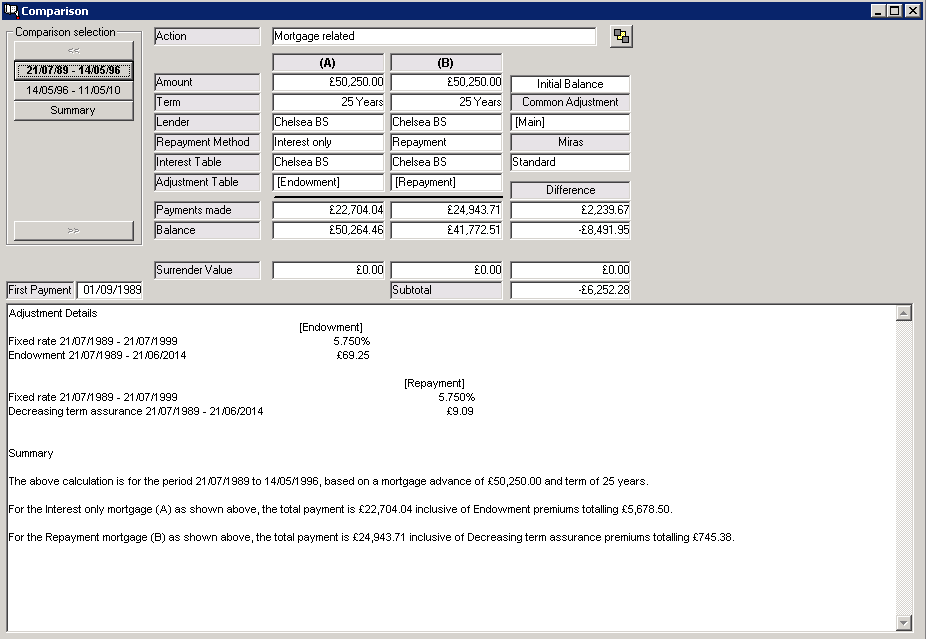The width and height of the screenshot is (926, 639).
Task: Click the [Main] adjustment field
Action: (x=570, y=122)
